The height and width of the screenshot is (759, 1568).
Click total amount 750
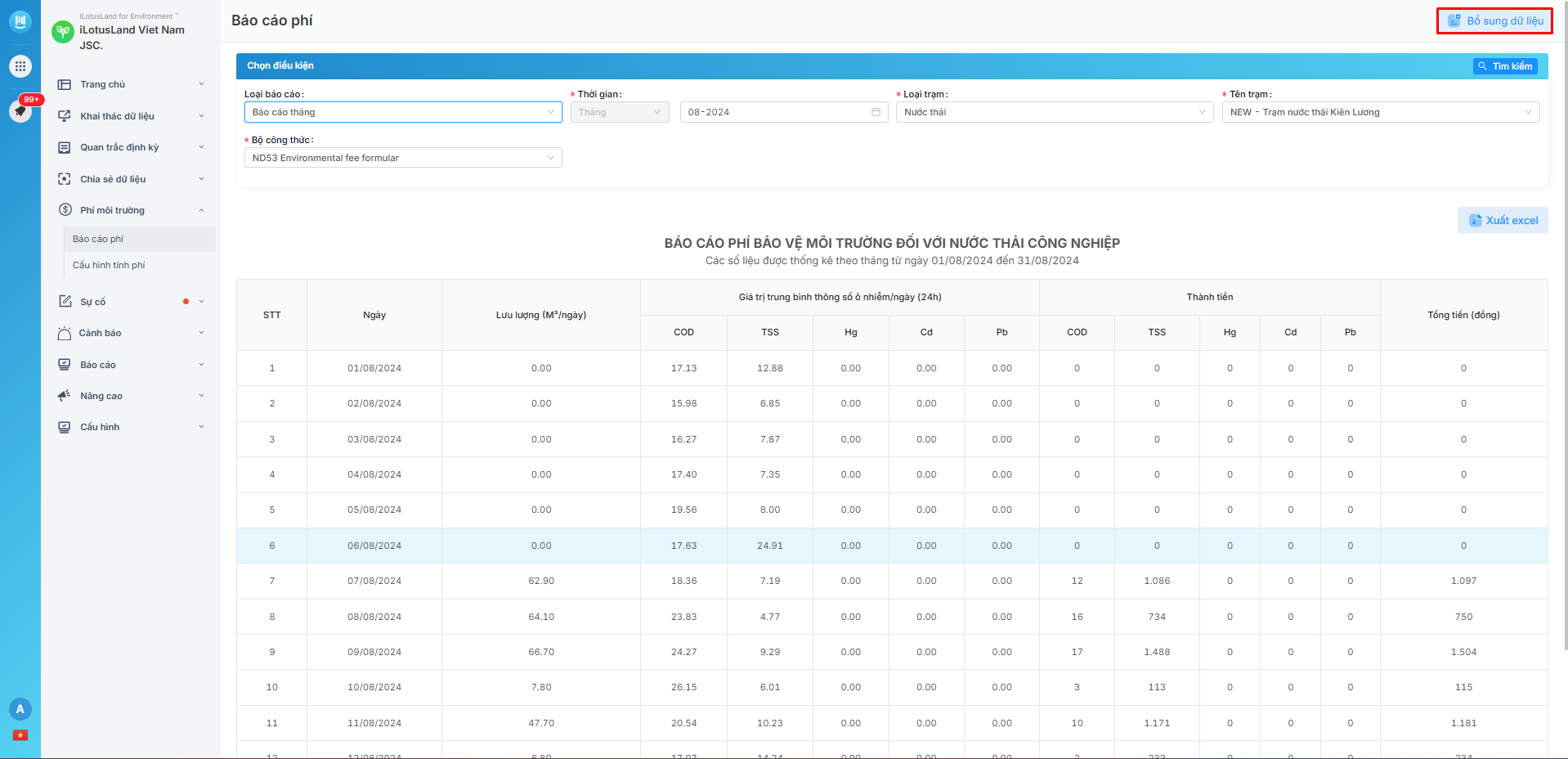coord(1464,617)
